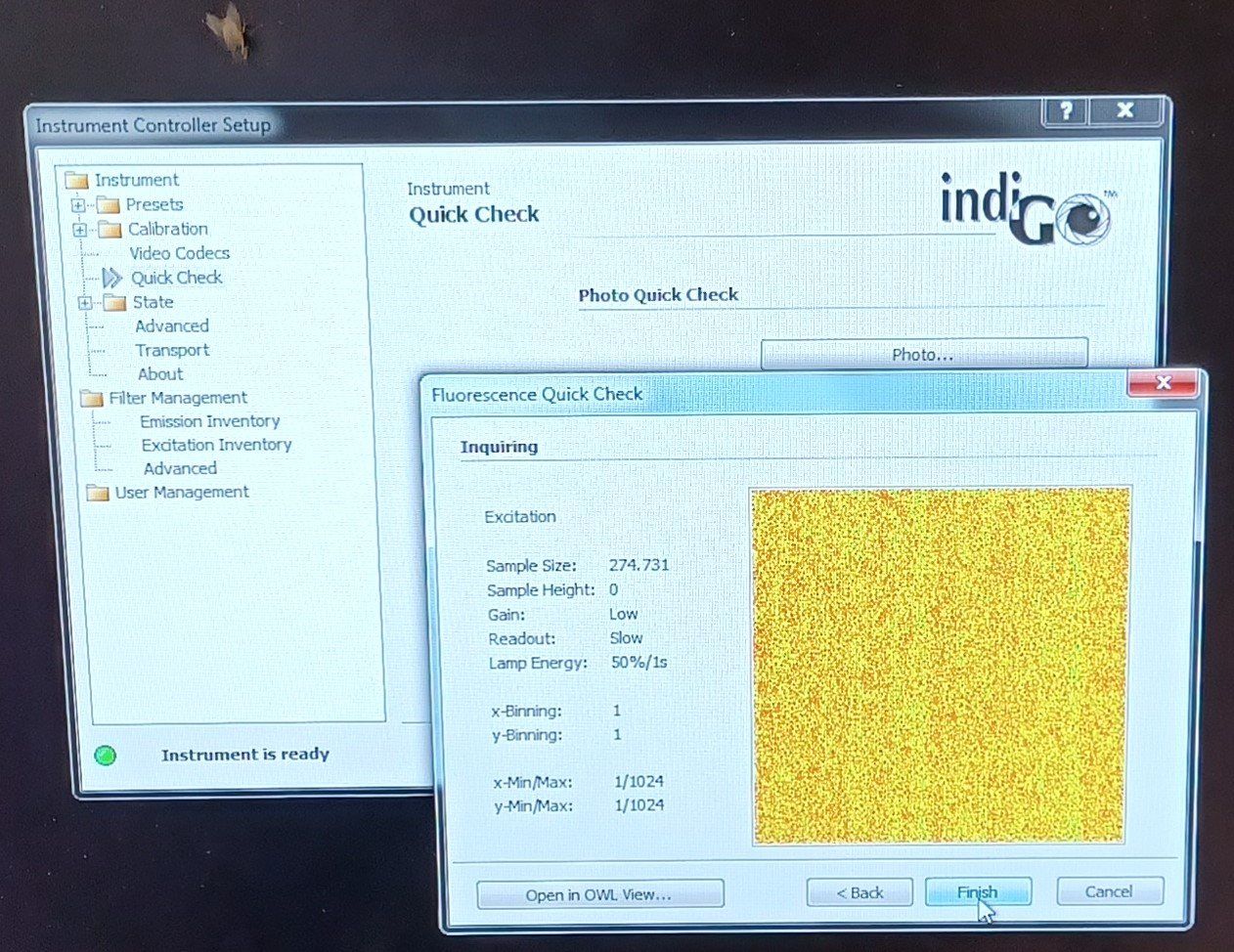
Task: Click the Filter Management folder icon
Action: pyautogui.click(x=92, y=399)
